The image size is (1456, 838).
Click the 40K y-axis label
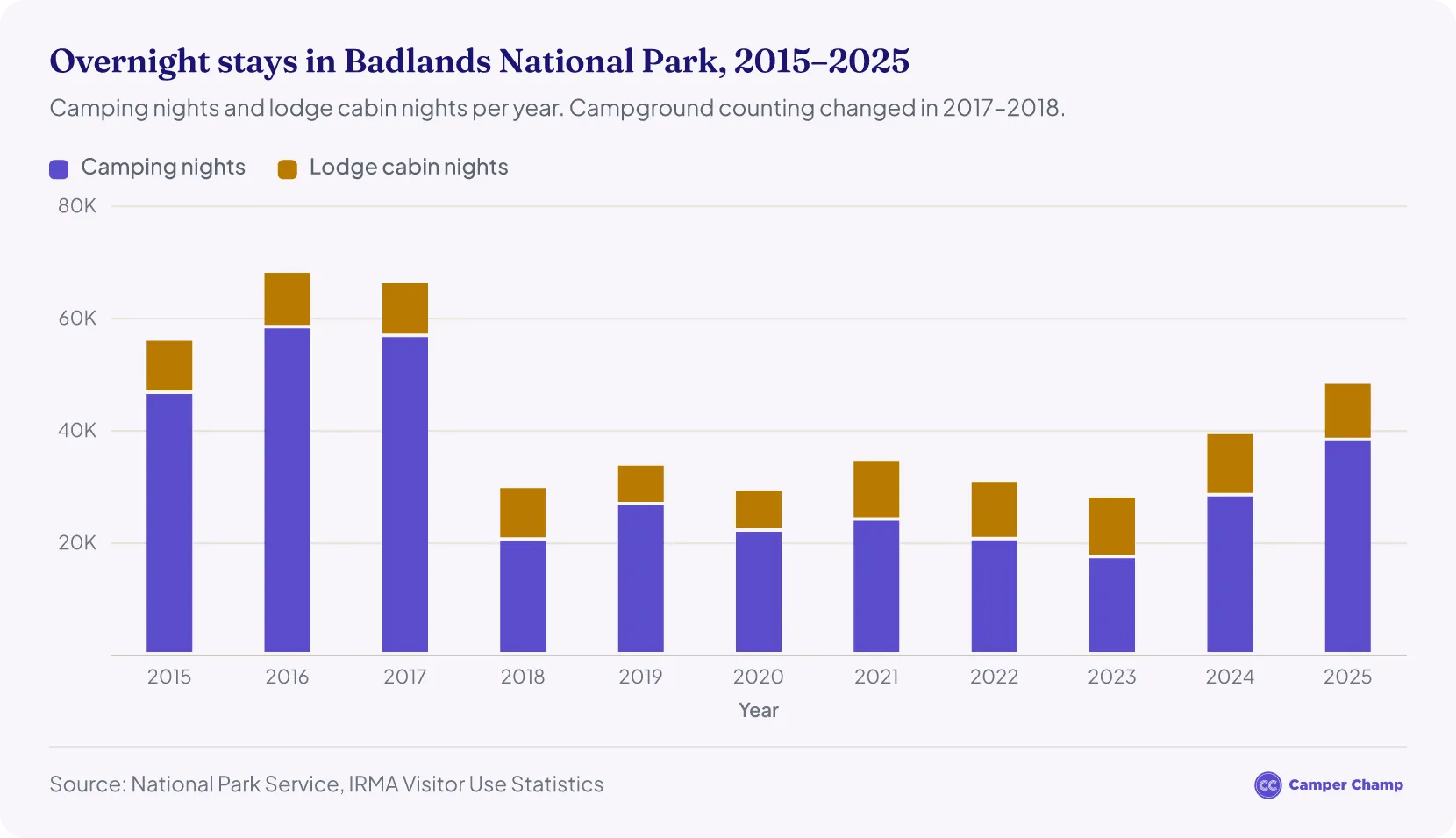tap(77, 431)
